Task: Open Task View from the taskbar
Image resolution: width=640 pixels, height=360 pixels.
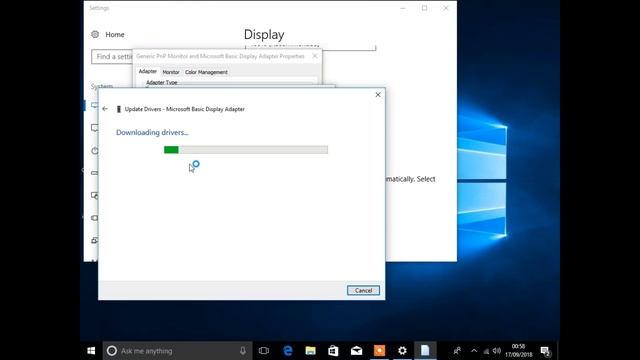Action: 264,351
